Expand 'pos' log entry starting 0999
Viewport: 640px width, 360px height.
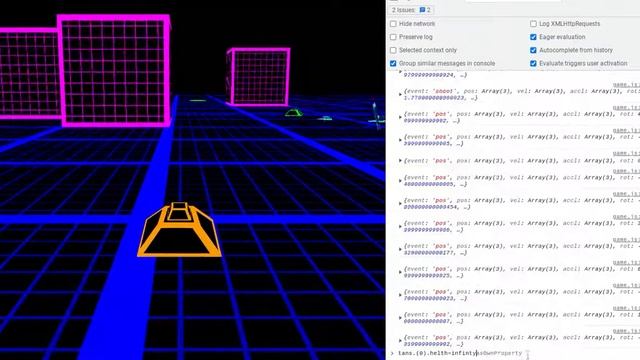pos(400,117)
